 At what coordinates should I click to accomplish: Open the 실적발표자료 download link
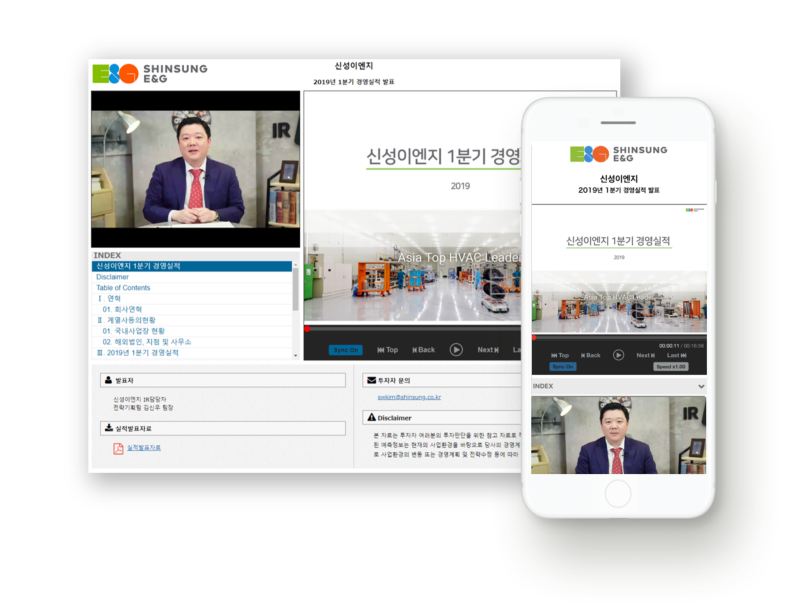144,448
